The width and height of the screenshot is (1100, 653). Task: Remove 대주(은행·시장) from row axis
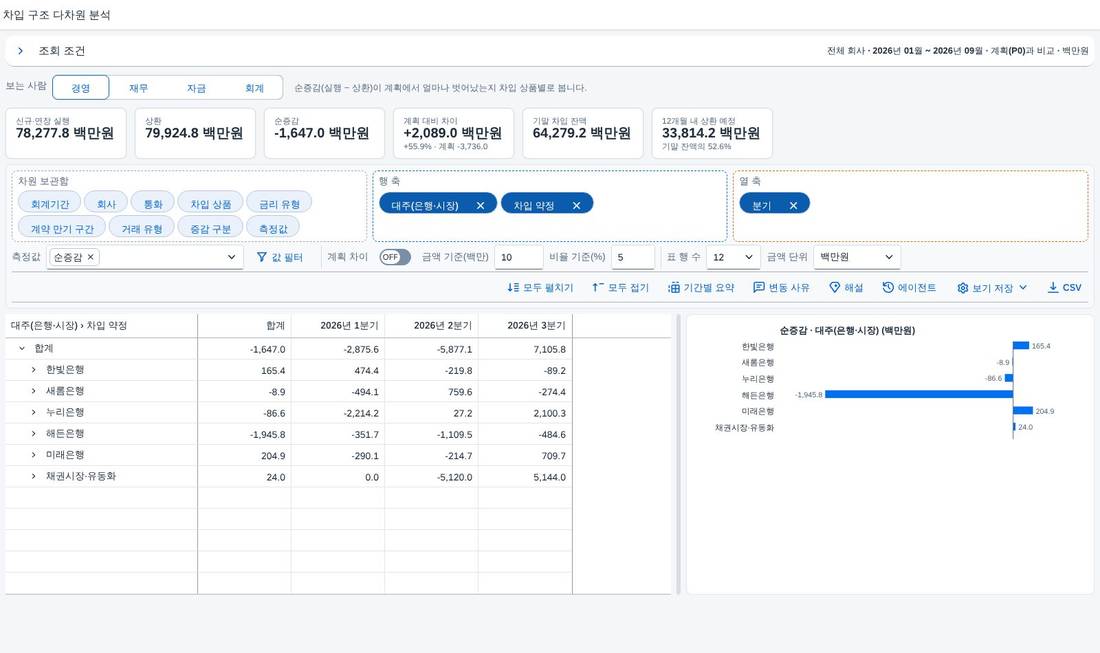481,206
